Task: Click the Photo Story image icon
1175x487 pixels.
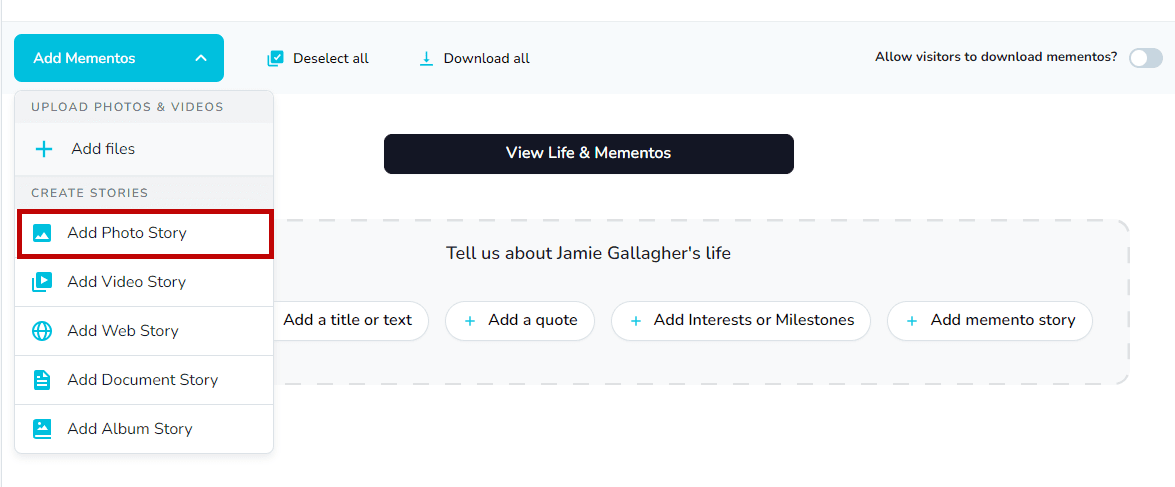Action: [42, 233]
